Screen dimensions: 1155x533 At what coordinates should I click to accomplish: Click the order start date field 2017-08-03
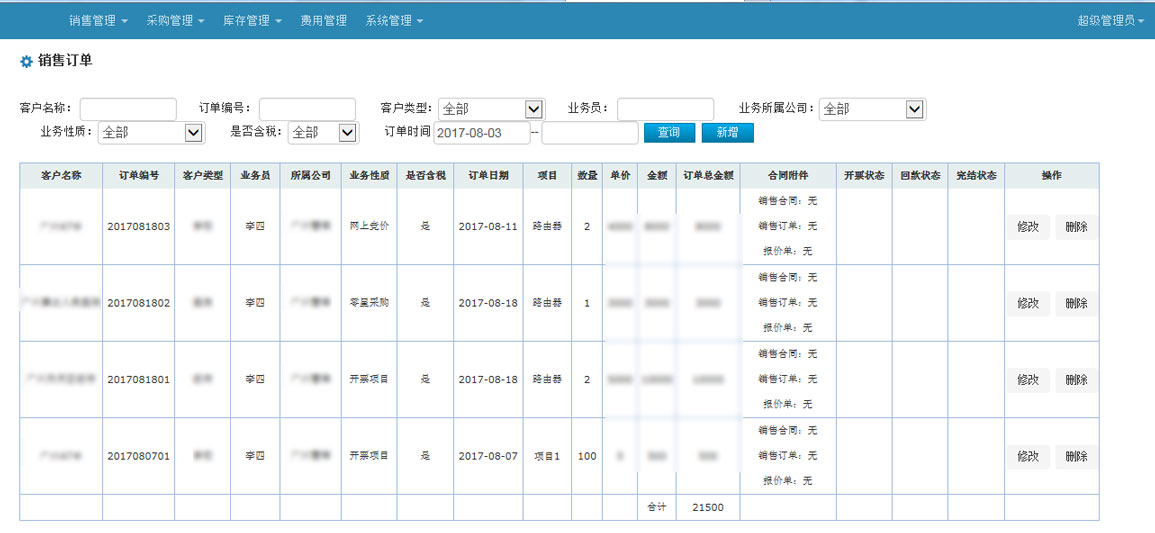(482, 133)
